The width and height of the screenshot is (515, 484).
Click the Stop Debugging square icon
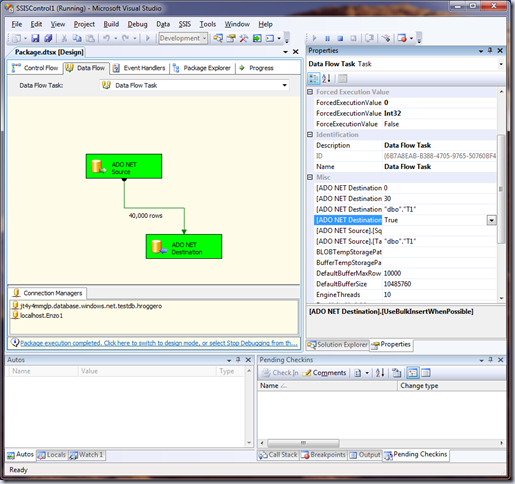340,39
